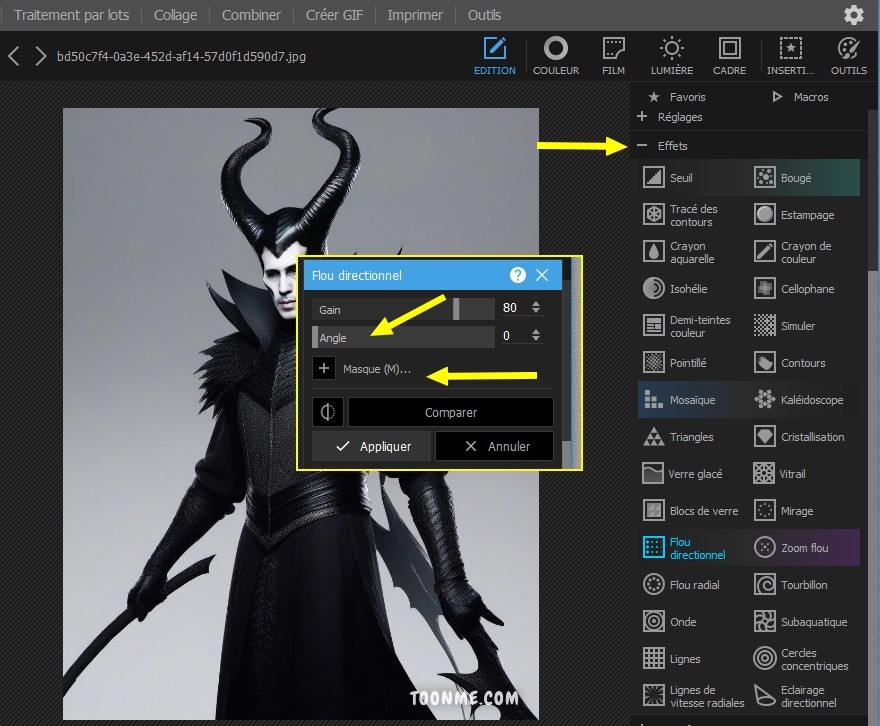Close the Flou directionnel dialog
The height and width of the screenshot is (726, 880).
click(x=542, y=275)
